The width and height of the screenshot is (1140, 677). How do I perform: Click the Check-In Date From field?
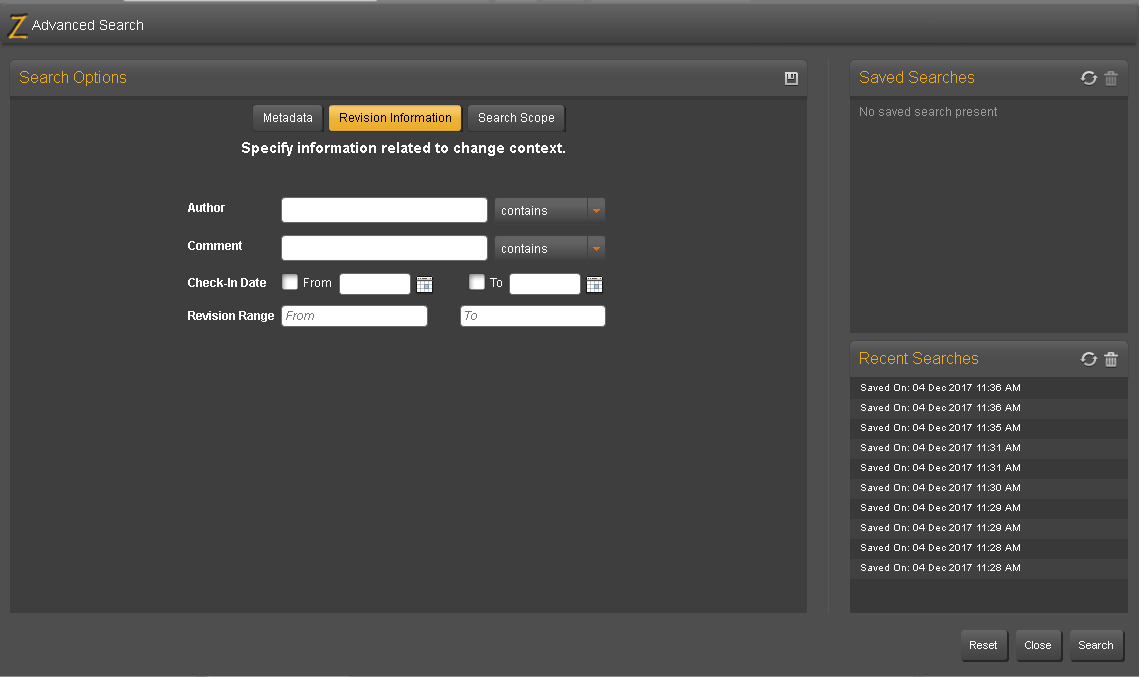point(375,284)
